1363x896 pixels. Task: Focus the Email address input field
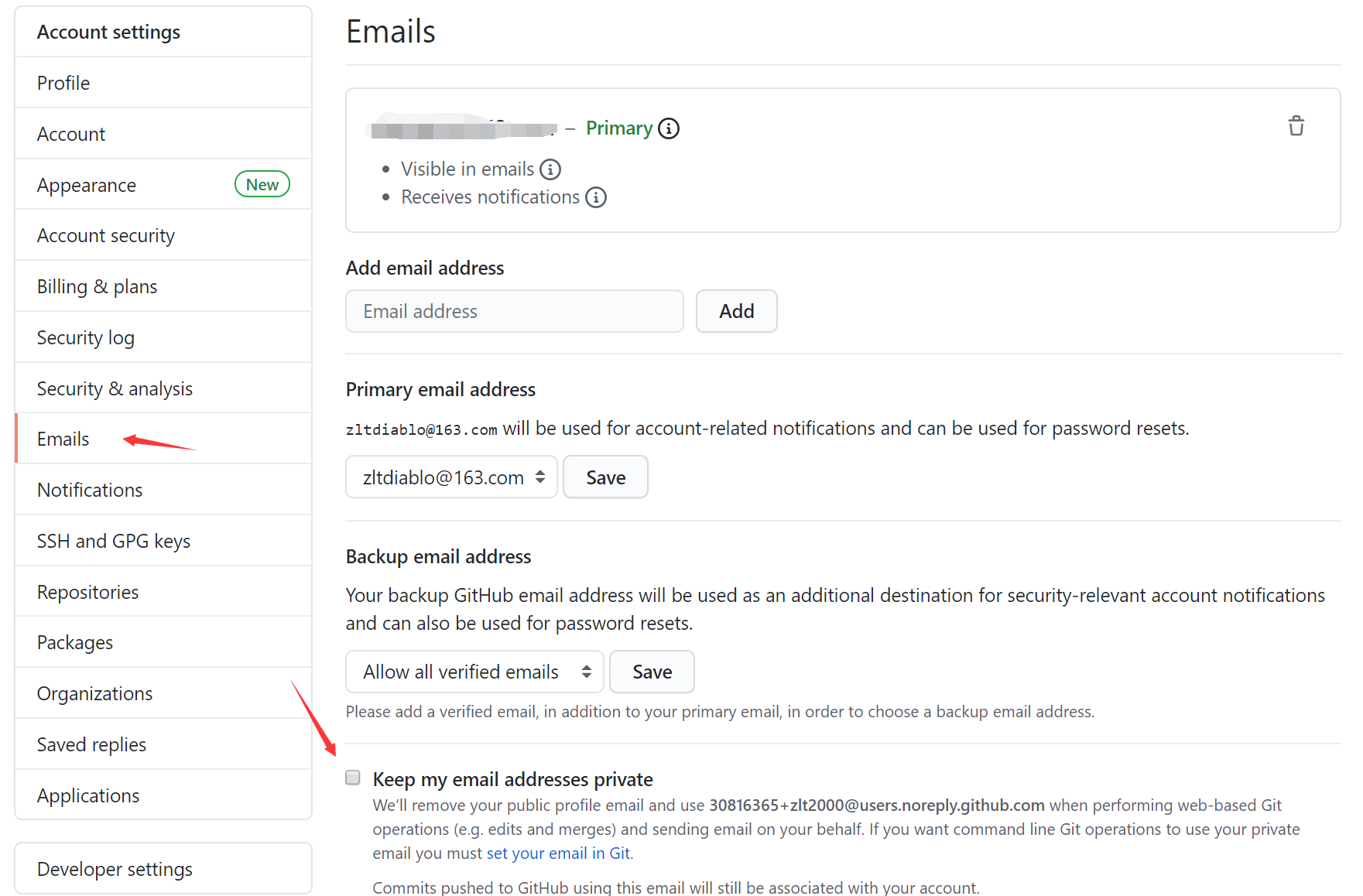[514, 311]
